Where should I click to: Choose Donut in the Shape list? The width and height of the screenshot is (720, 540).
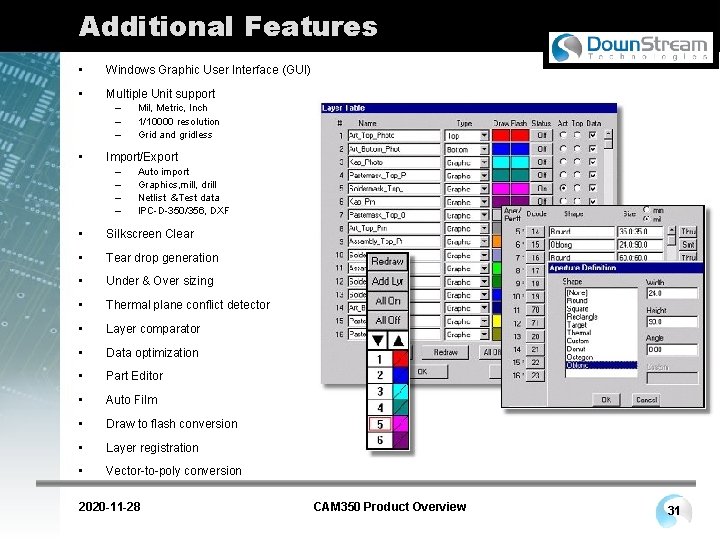point(576,349)
